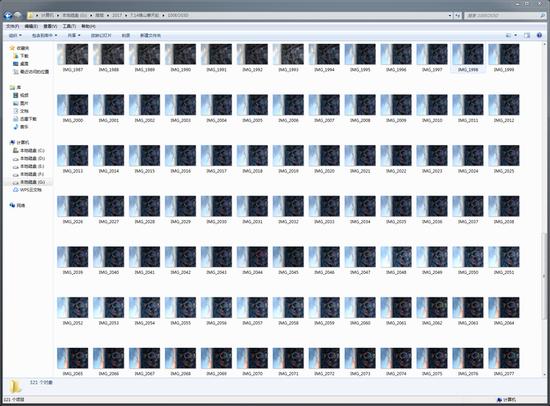
Task: Open the Organize toolbar dropdown
Action: [x=15, y=35]
